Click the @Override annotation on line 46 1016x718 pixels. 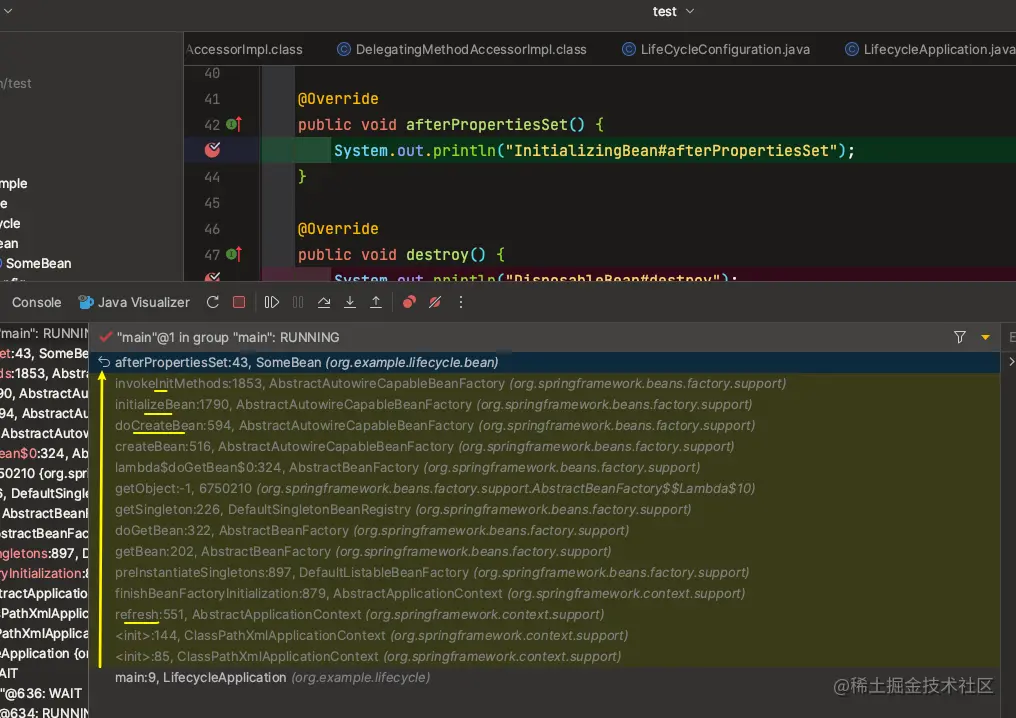(338, 229)
